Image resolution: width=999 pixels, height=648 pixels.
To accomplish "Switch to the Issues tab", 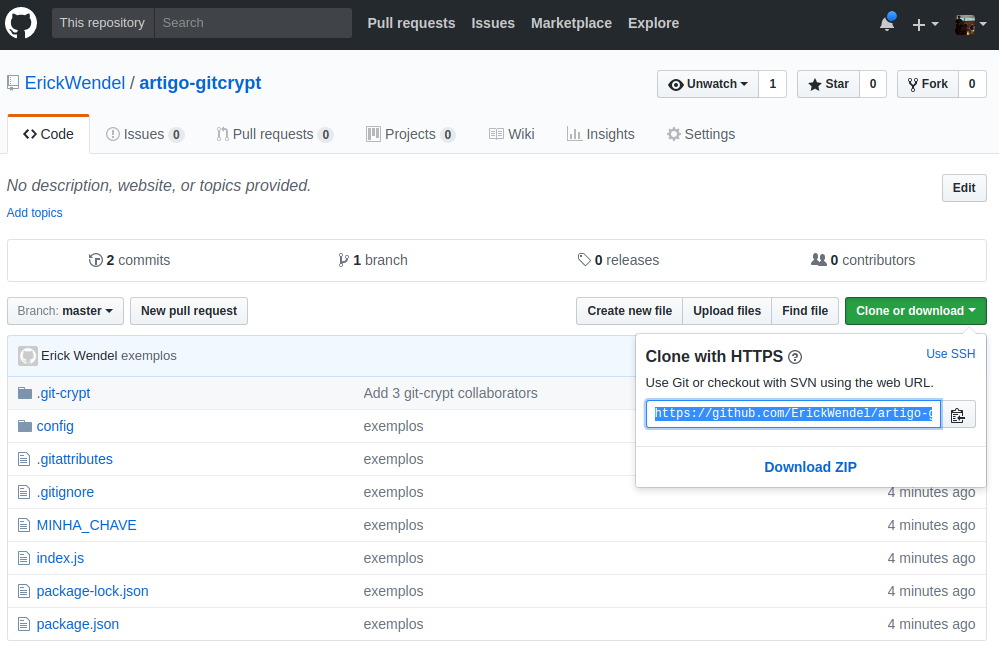I will click(x=144, y=133).
